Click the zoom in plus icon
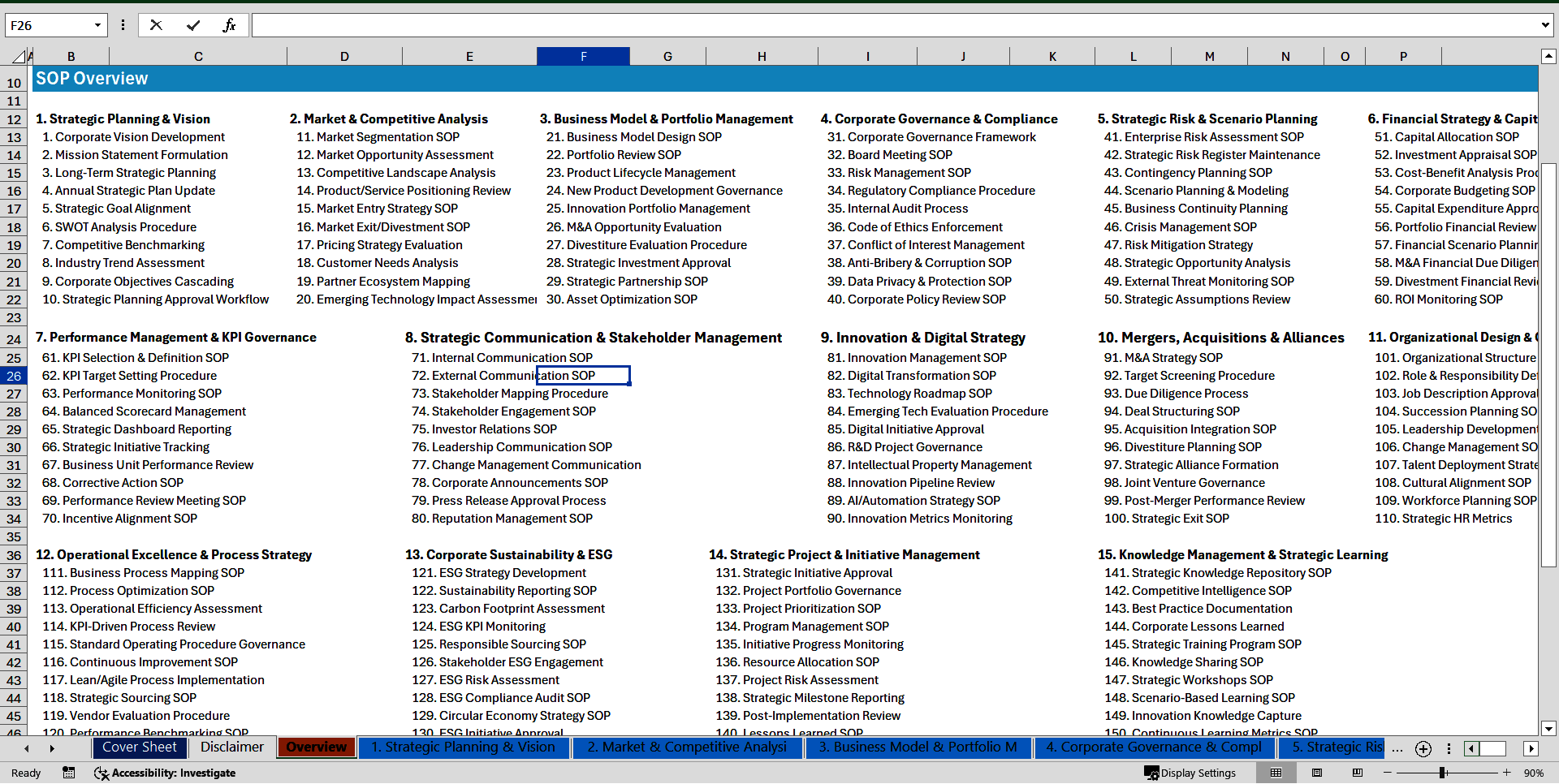1559x784 pixels. 1507,773
